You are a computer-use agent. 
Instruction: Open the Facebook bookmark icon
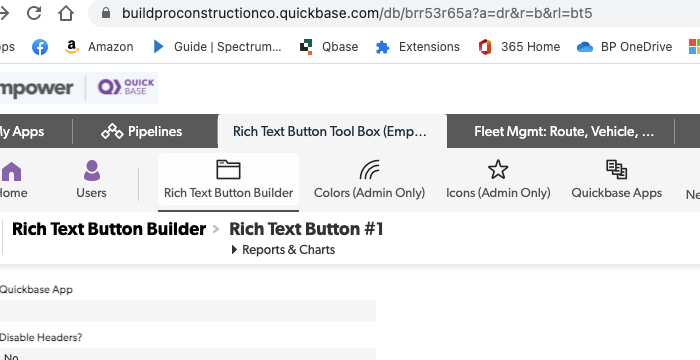coord(40,46)
